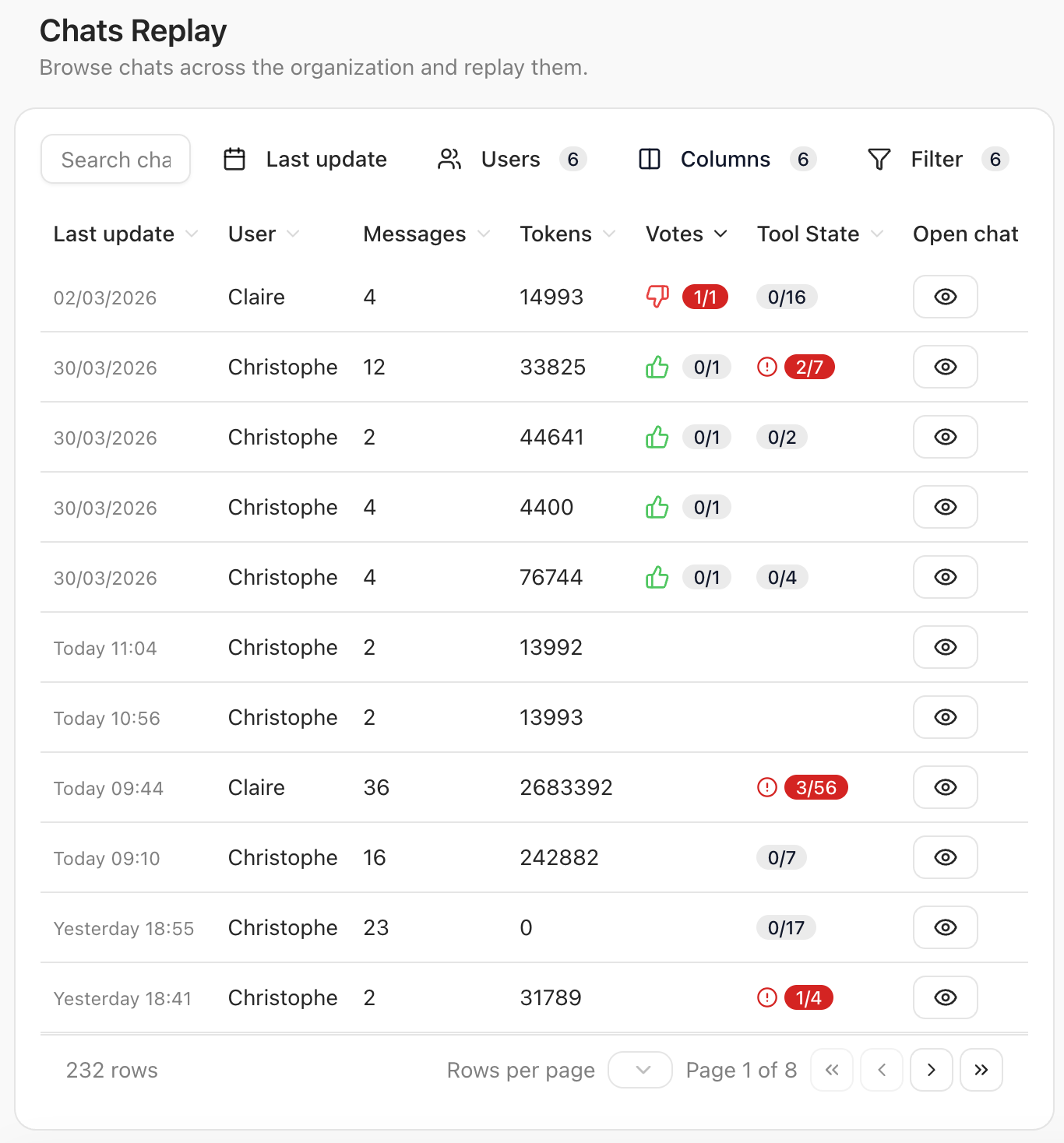The width and height of the screenshot is (1064, 1143).
Task: Click the thumbs-up icon on the 4400 tokens row
Action: (x=657, y=507)
